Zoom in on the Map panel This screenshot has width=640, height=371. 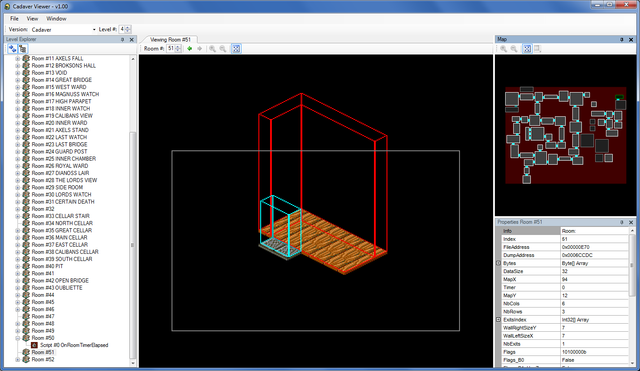pyautogui.click(x=504, y=49)
